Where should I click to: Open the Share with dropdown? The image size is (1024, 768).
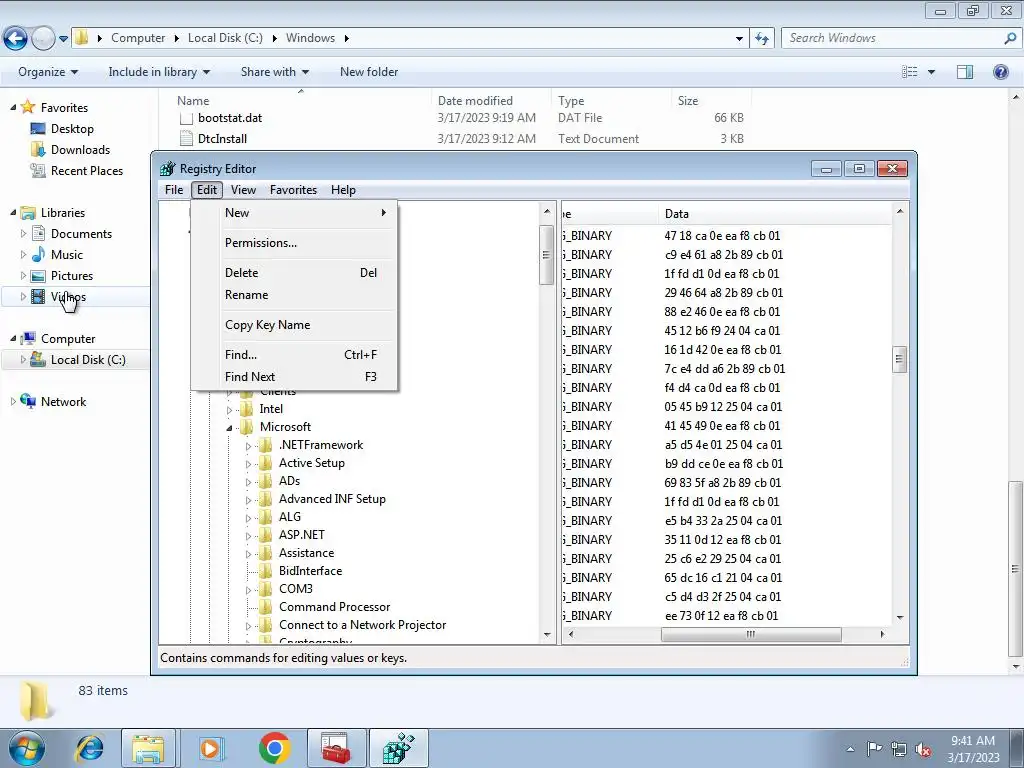275,72
